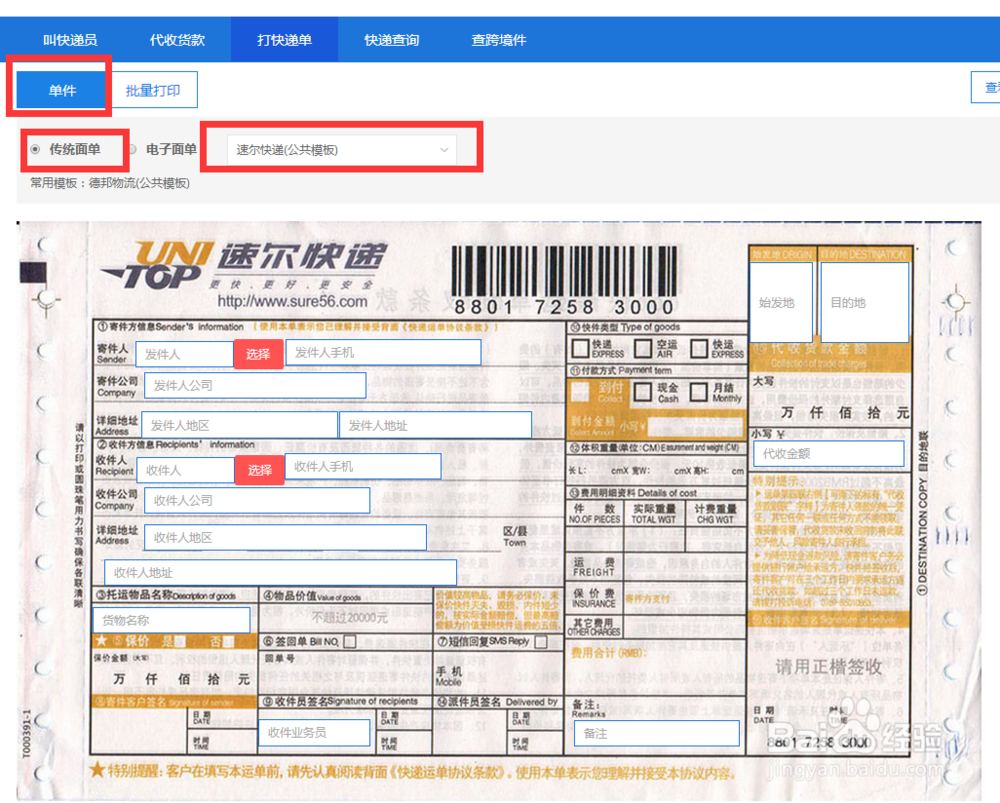Focus the 发件公司 input box

(255, 385)
